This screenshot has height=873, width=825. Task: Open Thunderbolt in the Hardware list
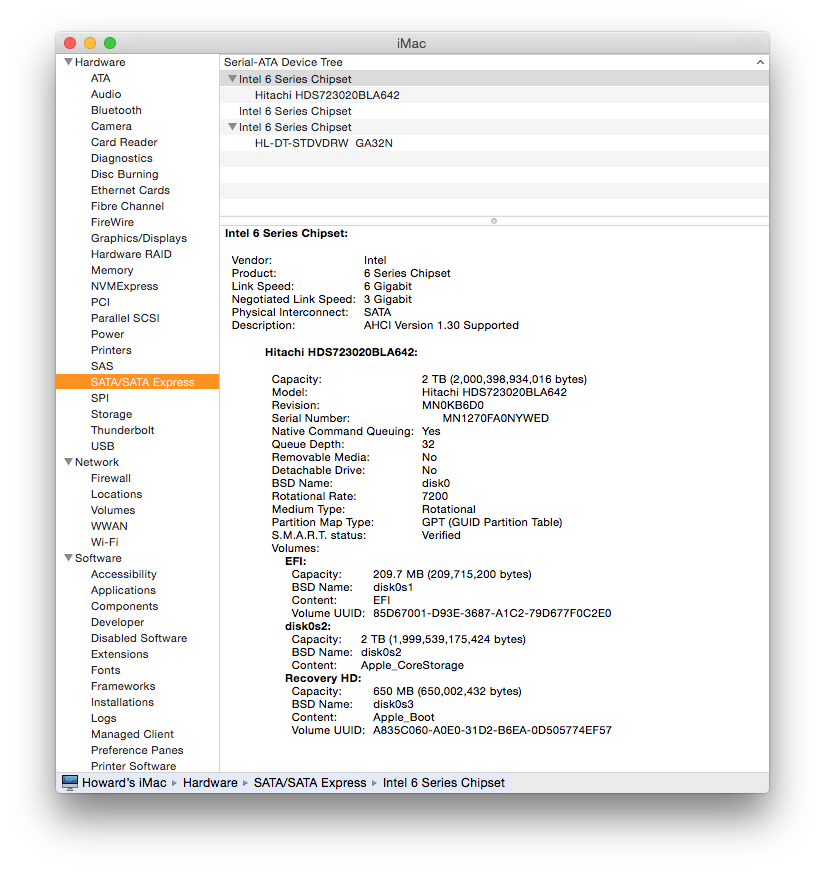coord(122,430)
